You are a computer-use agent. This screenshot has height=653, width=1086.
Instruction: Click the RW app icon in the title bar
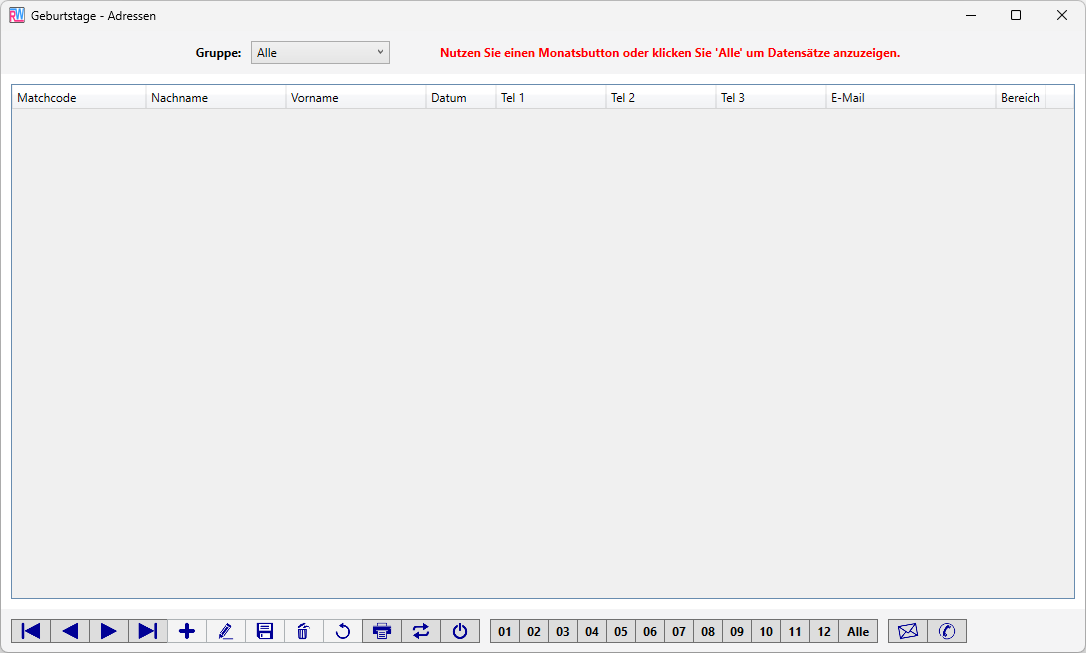17,15
